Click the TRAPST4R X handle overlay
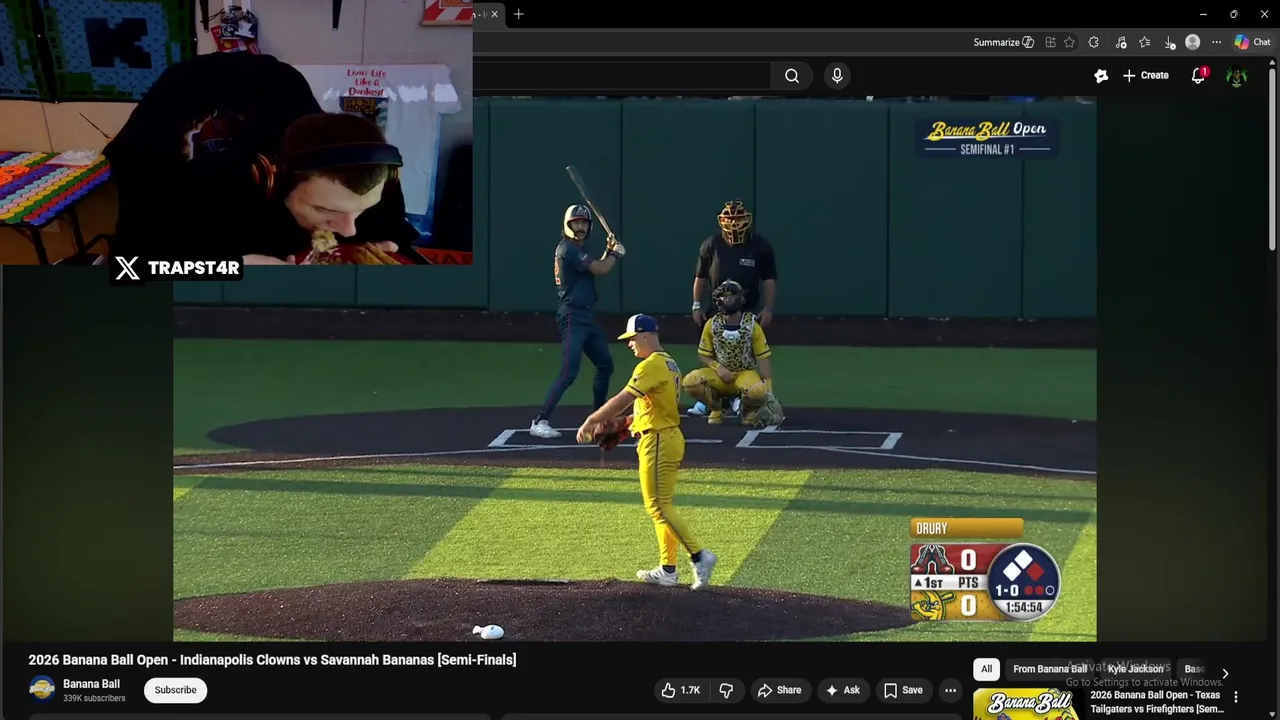This screenshot has height=720, width=1280. point(177,268)
